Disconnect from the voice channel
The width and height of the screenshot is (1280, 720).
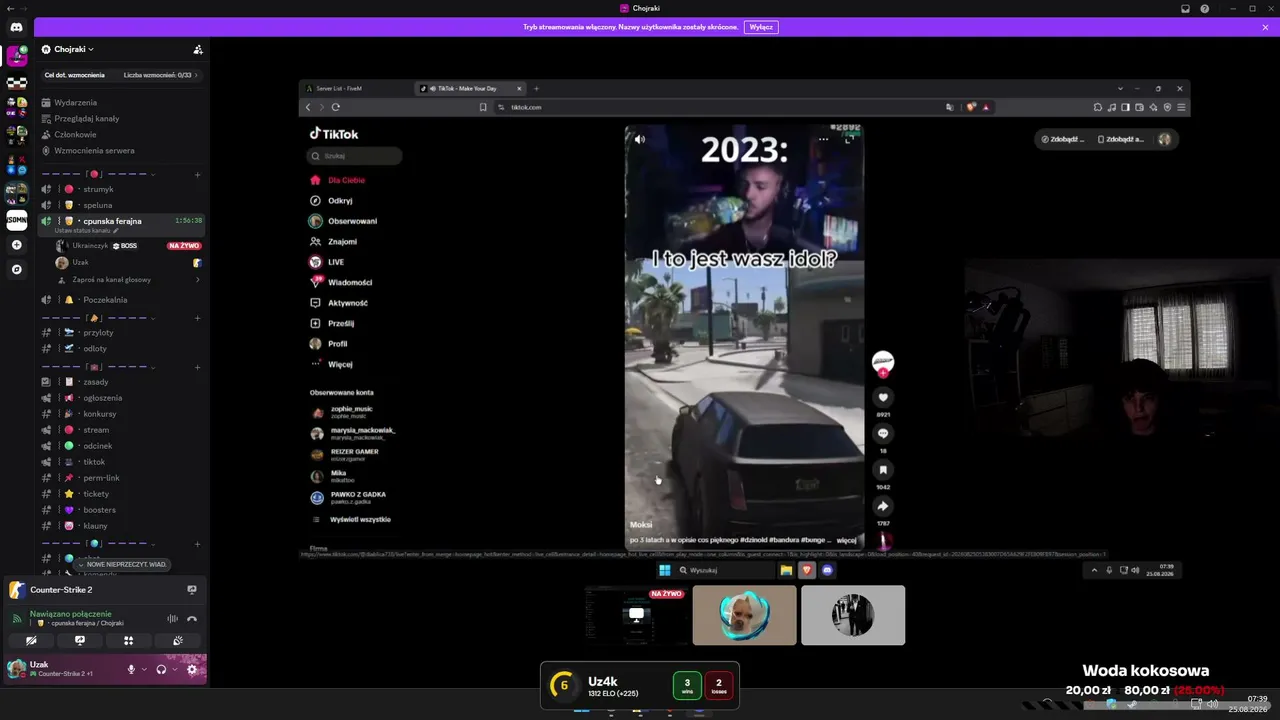(192, 619)
